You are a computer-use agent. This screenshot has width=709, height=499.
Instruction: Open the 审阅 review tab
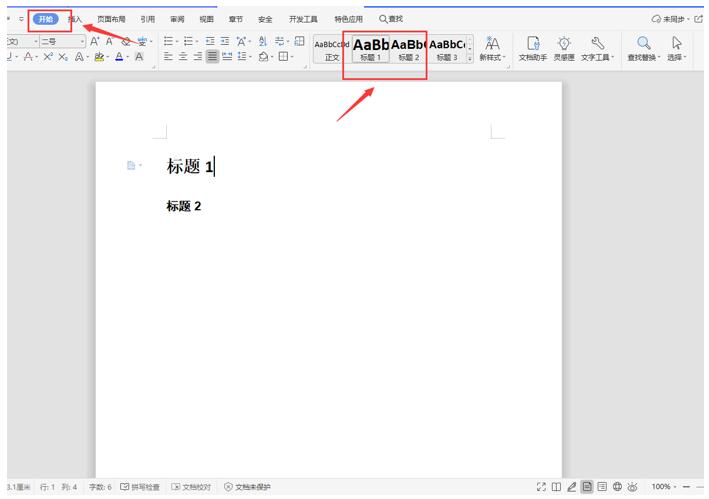pos(177,19)
